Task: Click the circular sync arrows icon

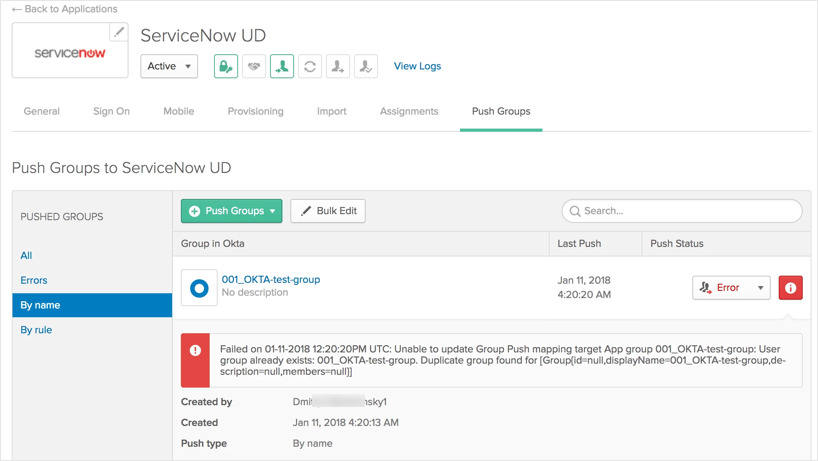Action: [x=310, y=66]
